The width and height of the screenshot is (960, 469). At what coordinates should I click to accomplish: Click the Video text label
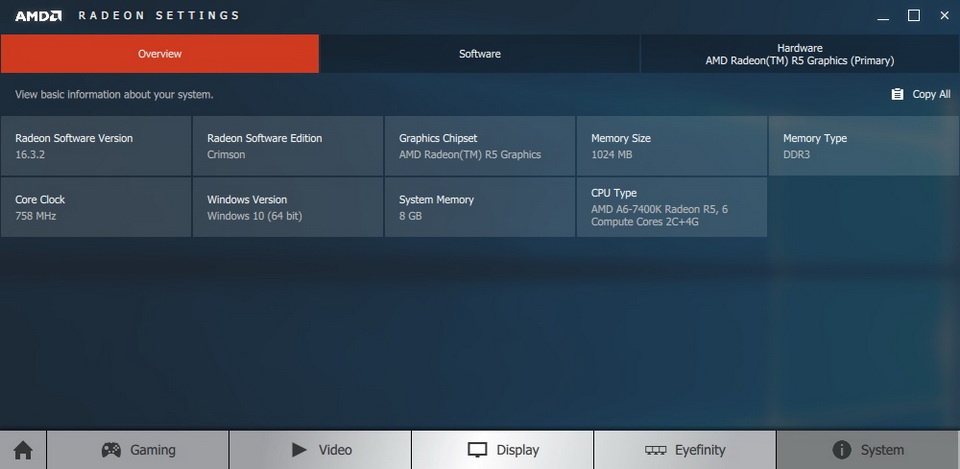[336, 451]
